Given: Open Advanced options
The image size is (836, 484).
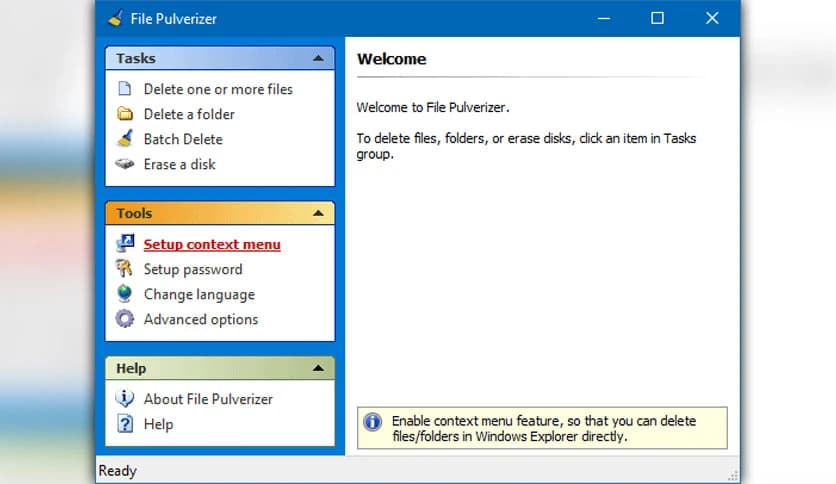Looking at the screenshot, I should (x=200, y=319).
